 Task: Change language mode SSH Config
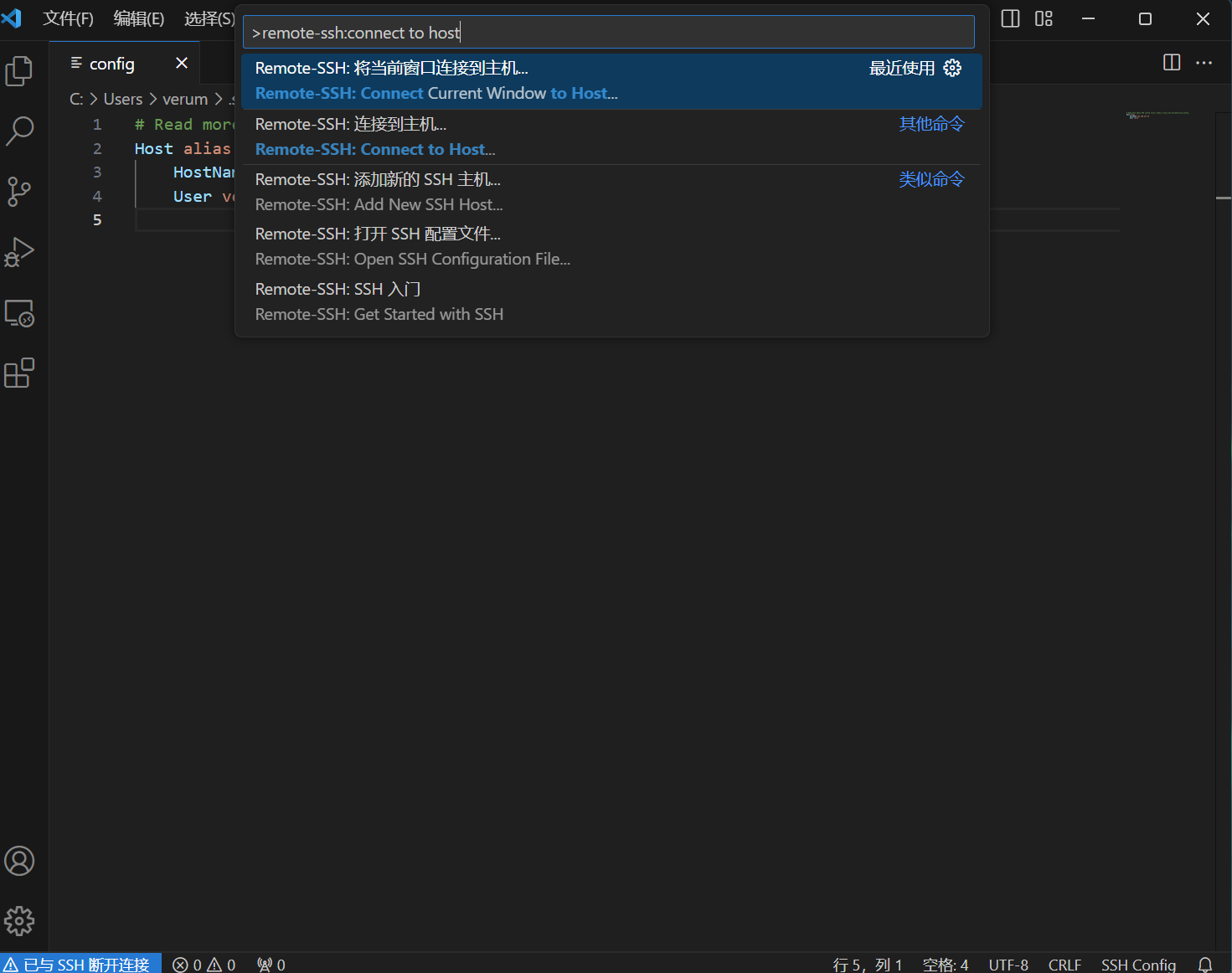click(1138, 965)
